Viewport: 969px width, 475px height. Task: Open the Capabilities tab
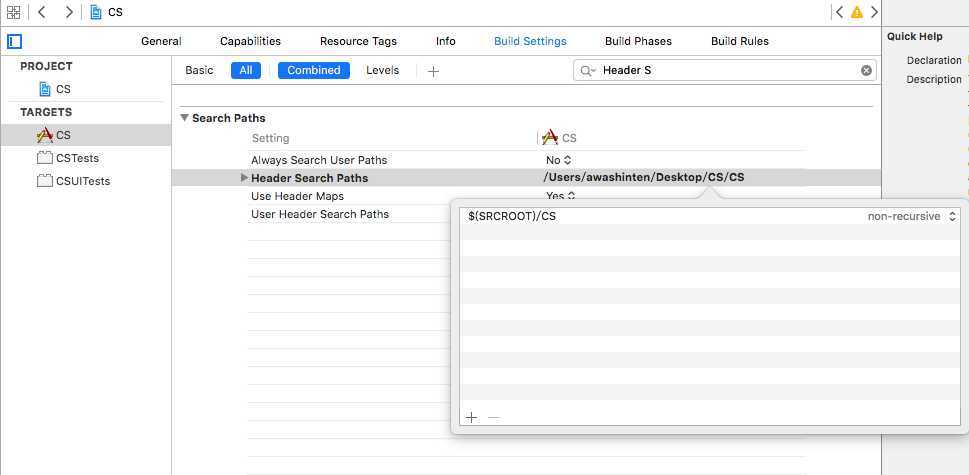pos(250,41)
